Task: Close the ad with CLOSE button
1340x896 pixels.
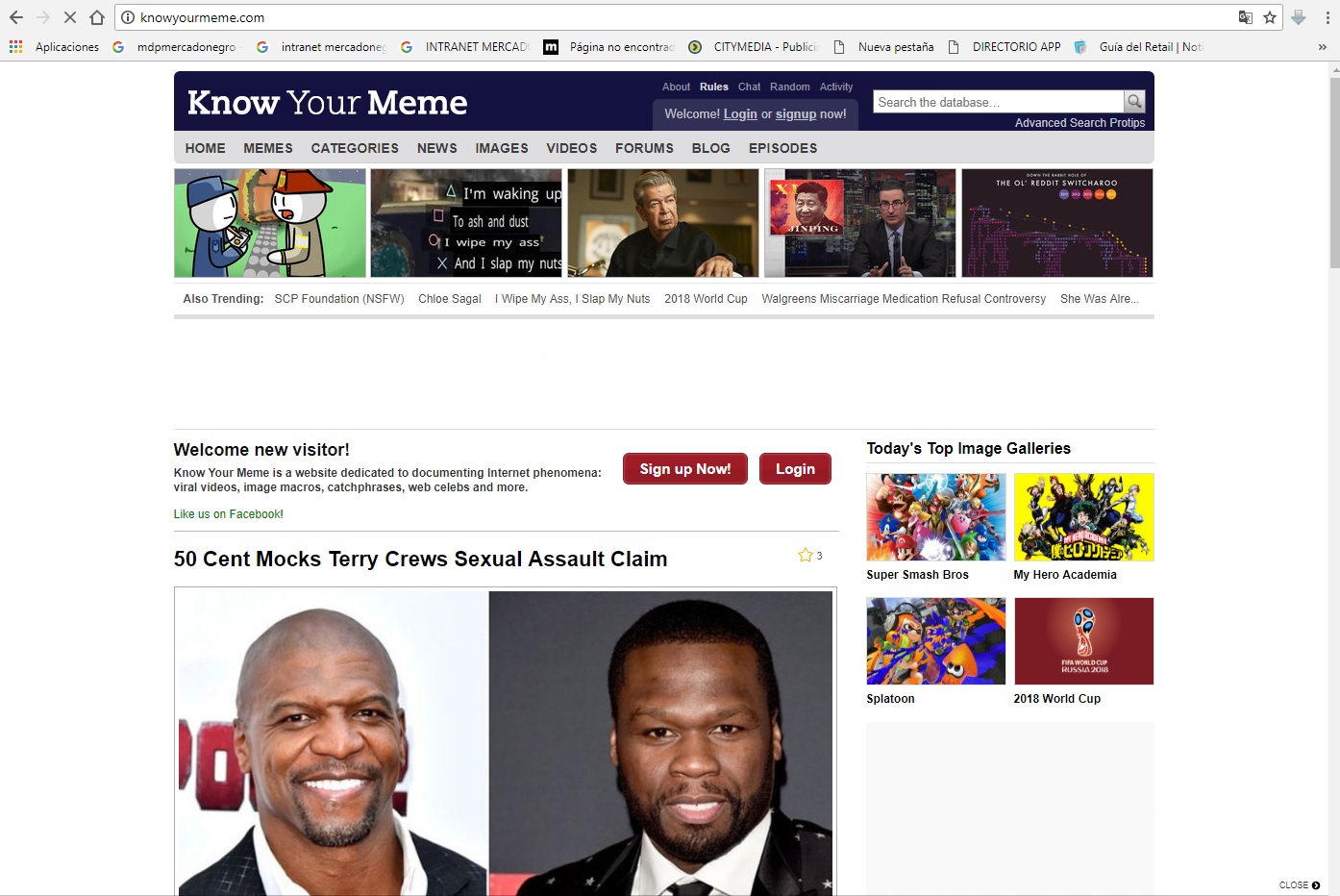Action: [1300, 885]
